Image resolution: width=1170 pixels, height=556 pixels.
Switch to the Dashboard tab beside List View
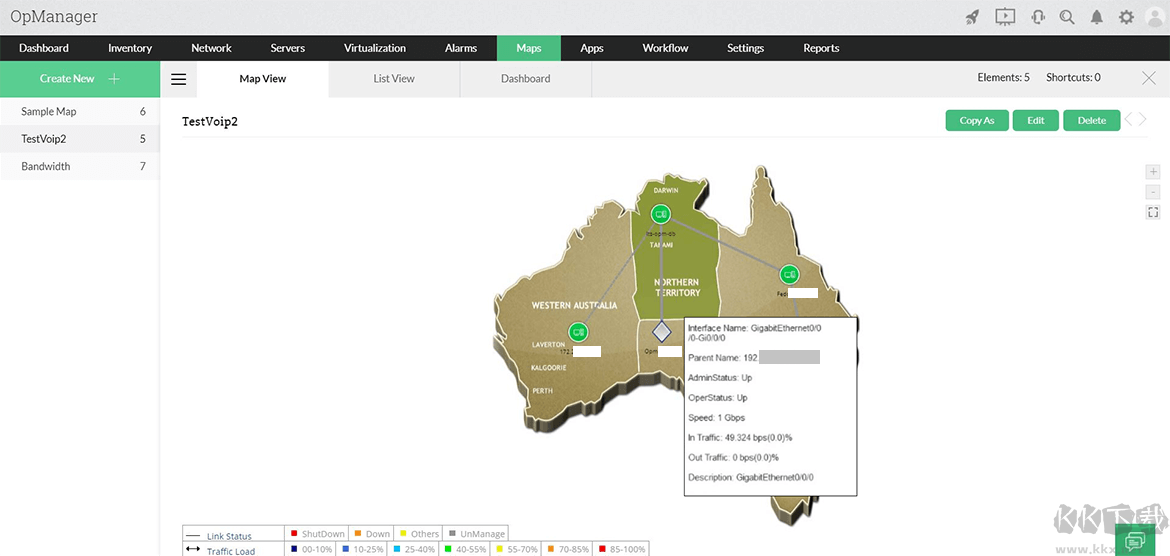pyautogui.click(x=525, y=79)
